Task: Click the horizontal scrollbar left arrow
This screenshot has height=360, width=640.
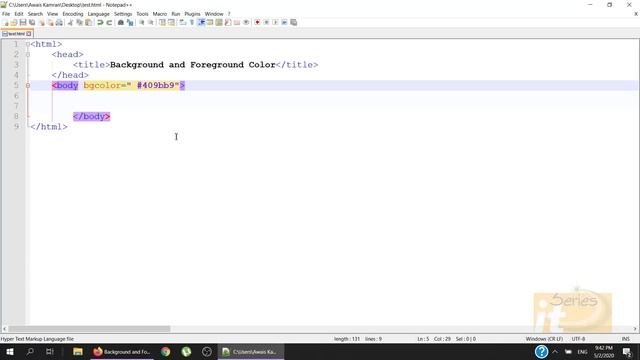Action: 4,329
